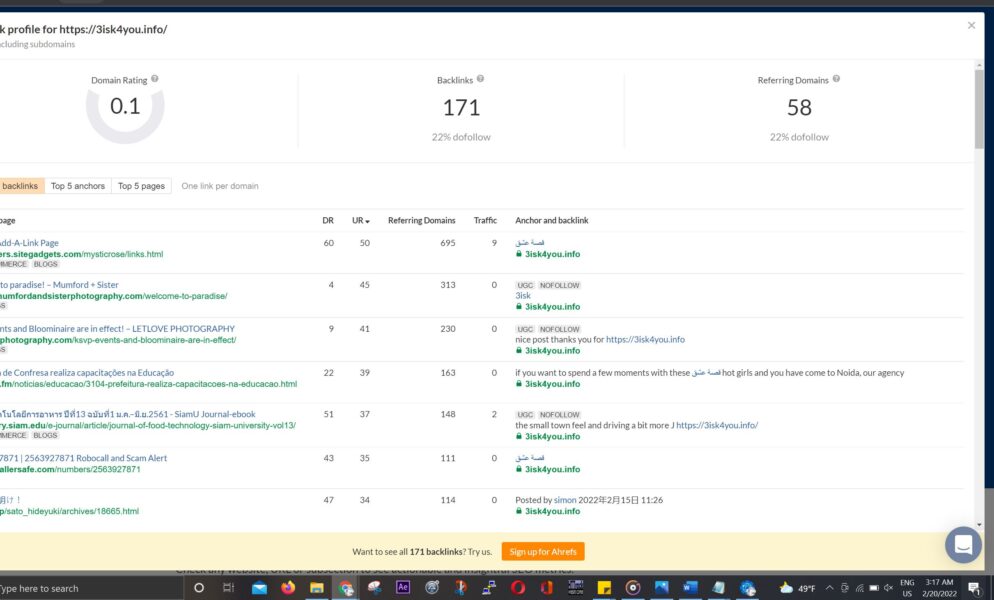994x600 pixels.
Task: Sort table by the DR column header
Action: coord(328,220)
